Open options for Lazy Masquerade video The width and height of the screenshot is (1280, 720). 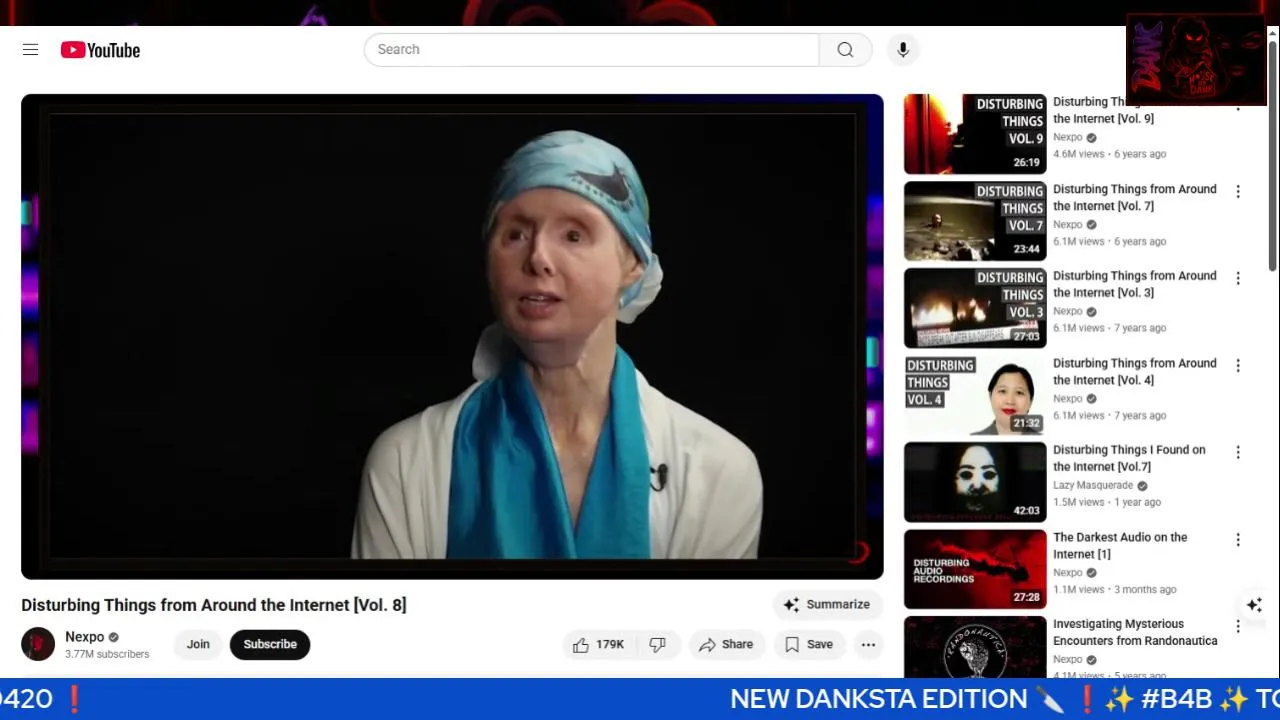(1237, 452)
